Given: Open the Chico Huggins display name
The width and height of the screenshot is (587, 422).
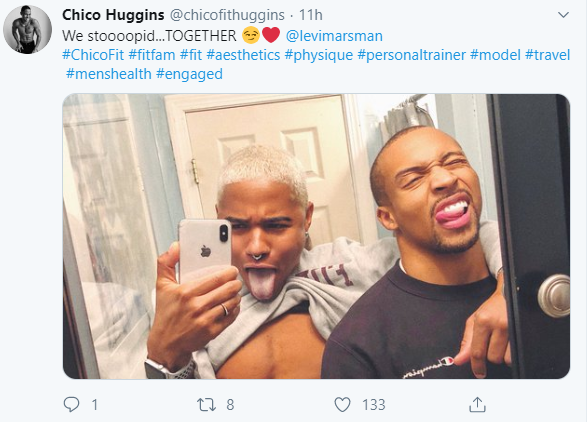Looking at the screenshot, I should tap(113, 15).
